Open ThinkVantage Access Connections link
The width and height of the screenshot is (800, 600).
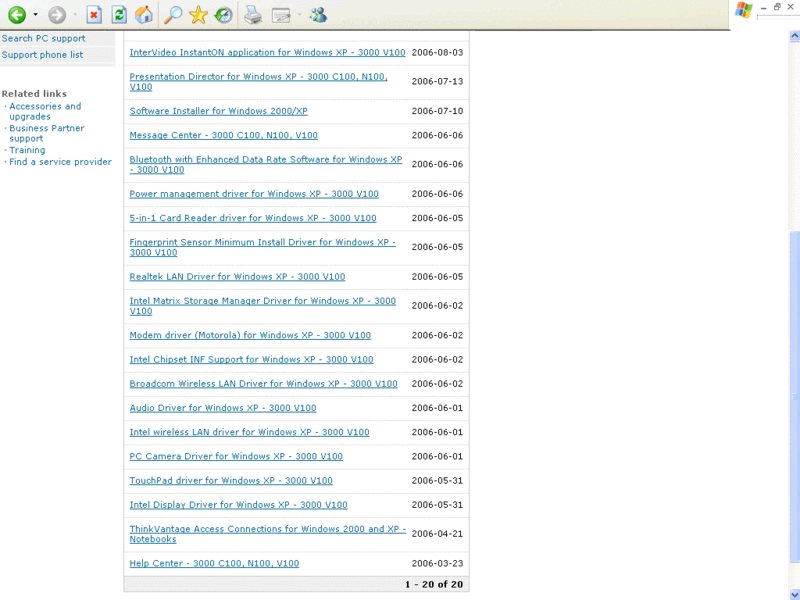coord(267,534)
